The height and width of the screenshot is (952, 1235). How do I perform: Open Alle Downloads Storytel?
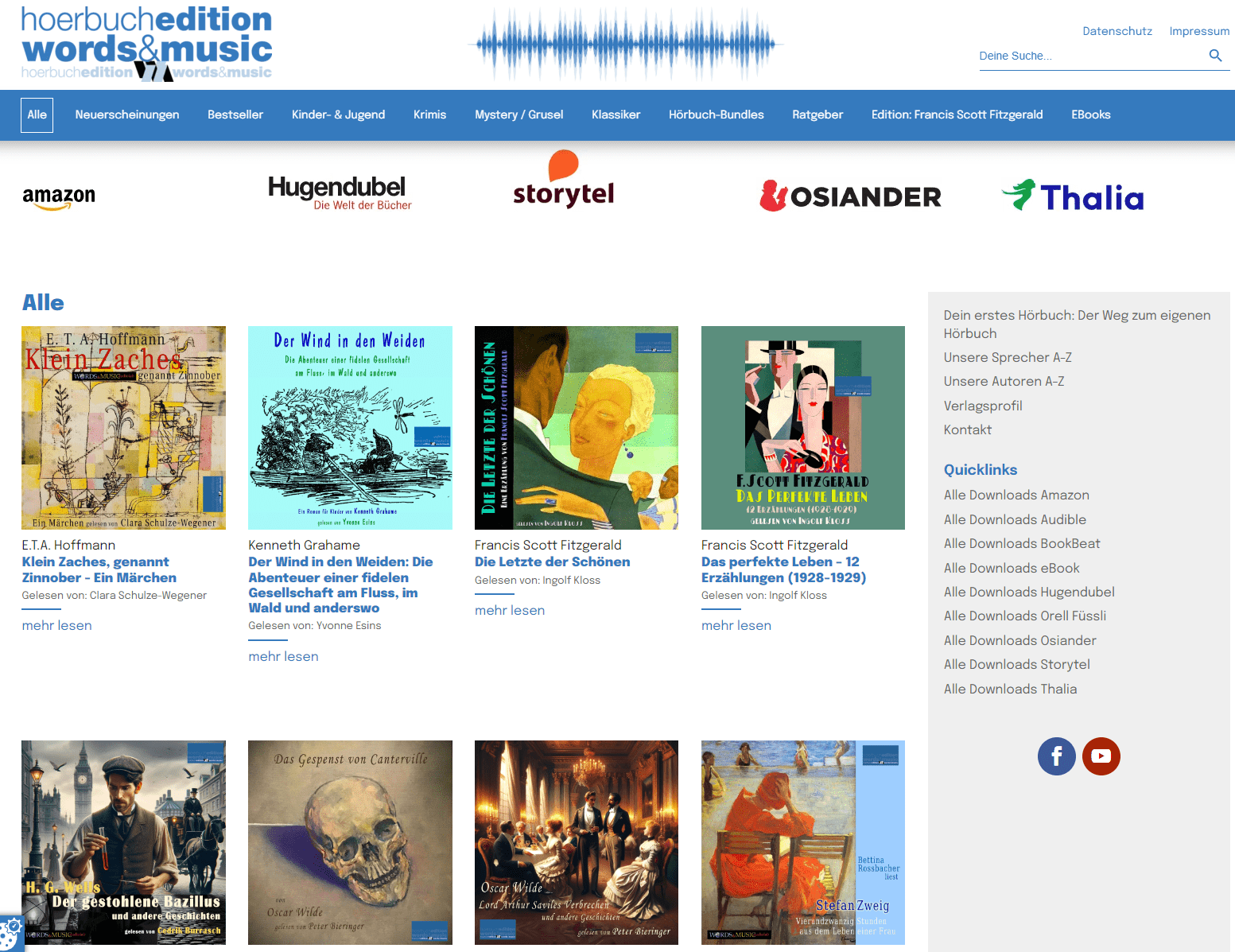(x=1017, y=664)
